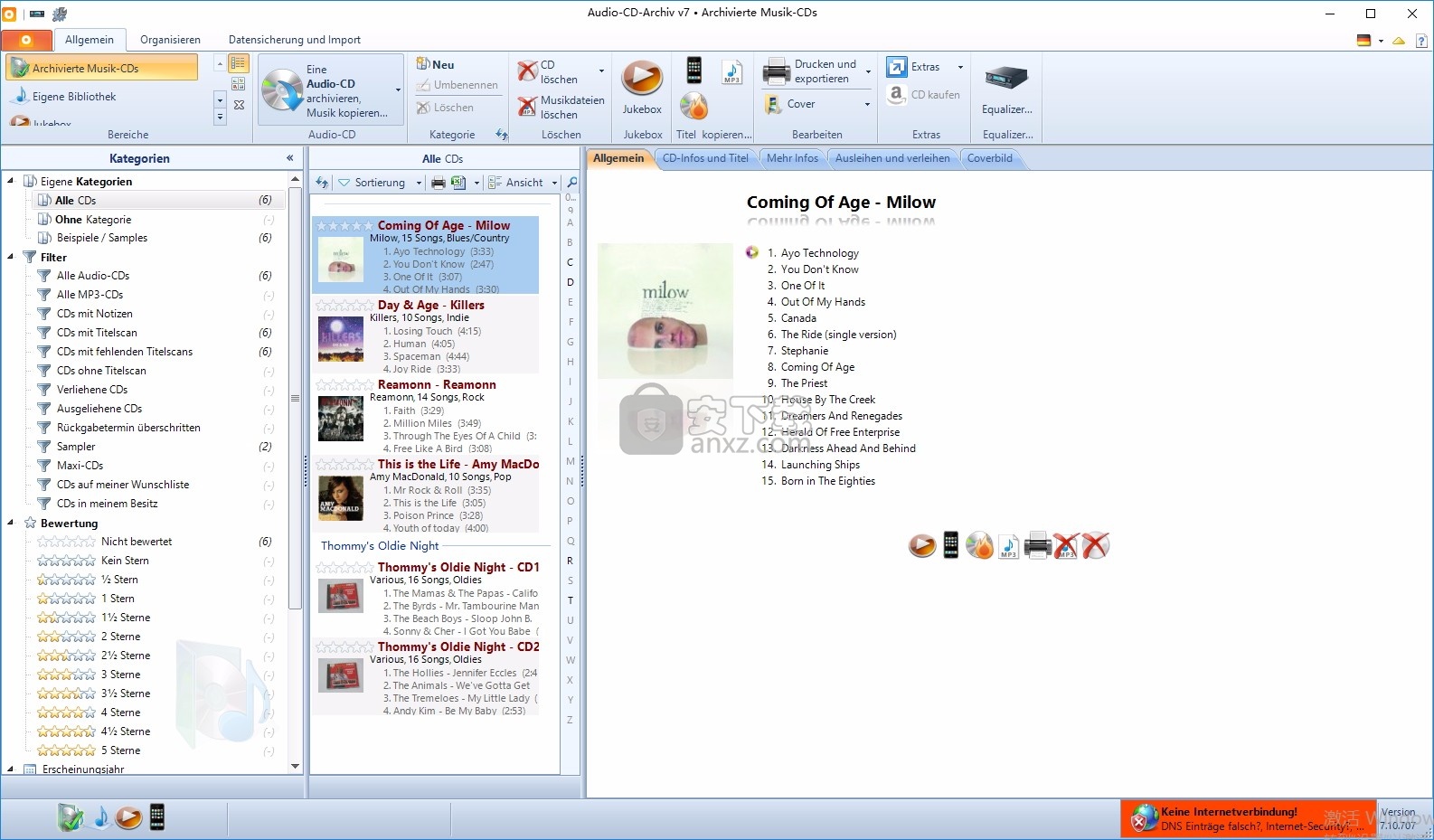1434x840 pixels.
Task: Switch to the Organisieren ribbon tab
Action: point(170,40)
